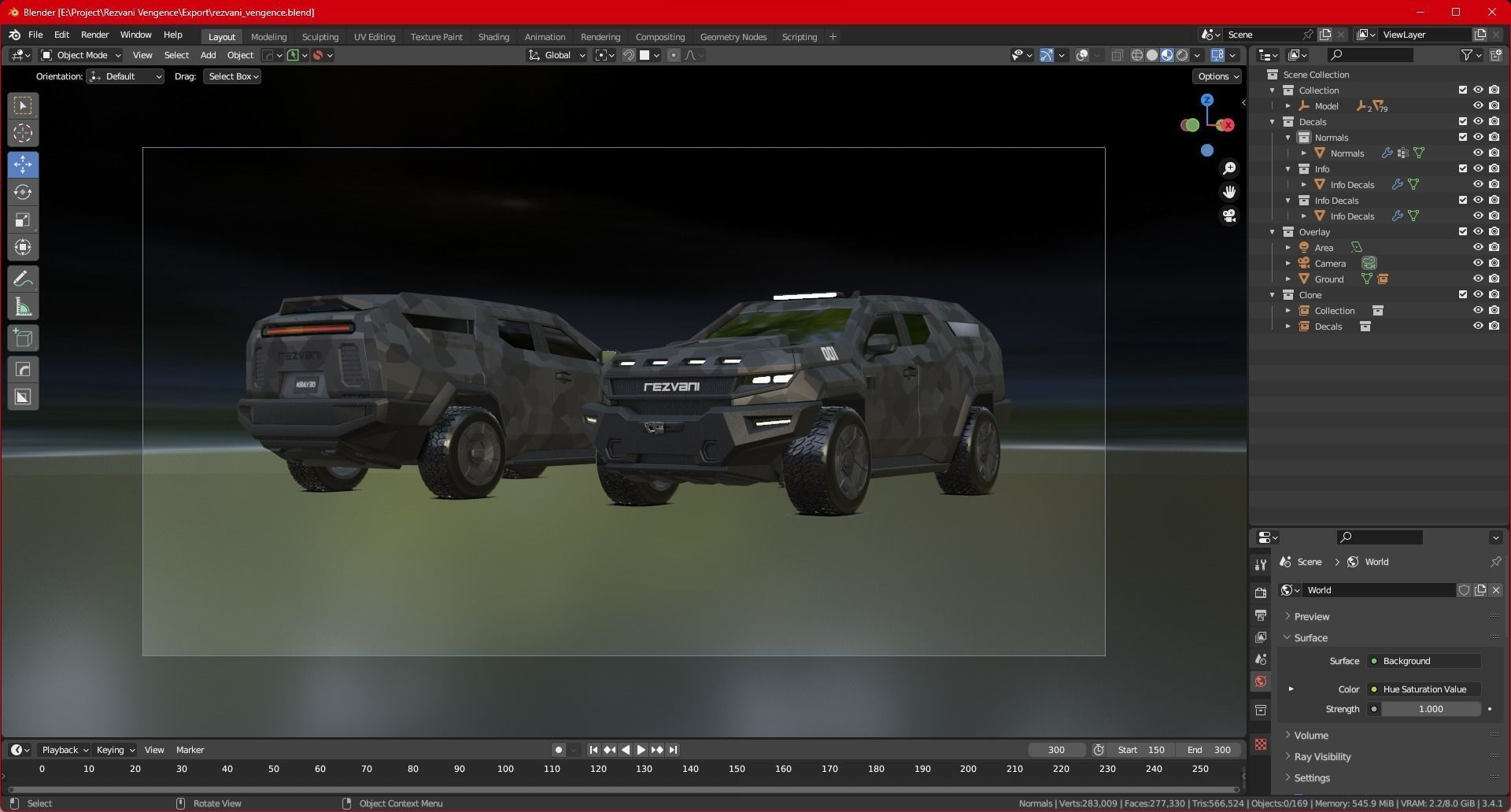Disable rendering for the Area light
The height and width of the screenshot is (812, 1511).
1494,247
